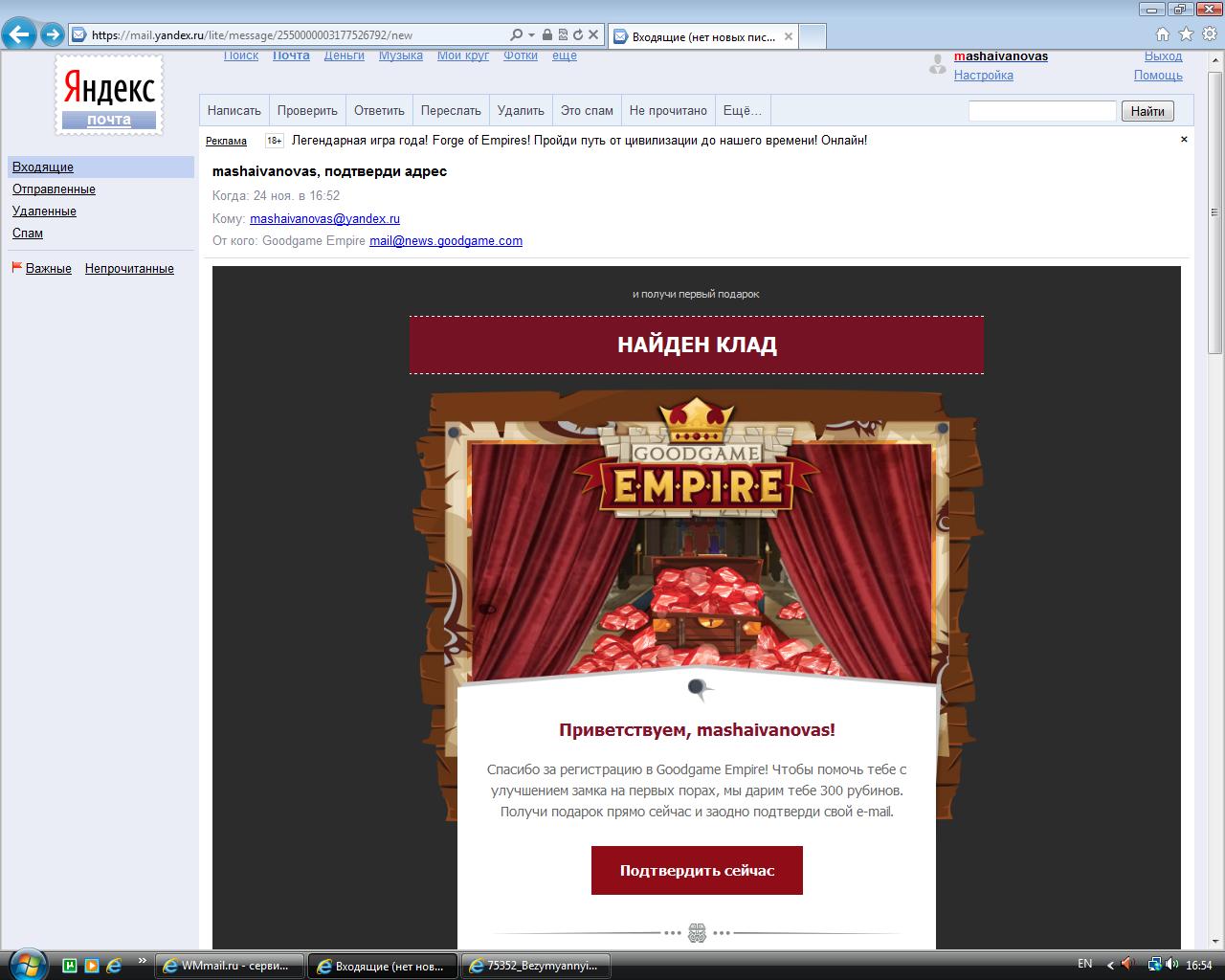The image size is (1225, 980).
Task: Open the address bar autocomplete dropdown arrow
Action: click(x=531, y=35)
